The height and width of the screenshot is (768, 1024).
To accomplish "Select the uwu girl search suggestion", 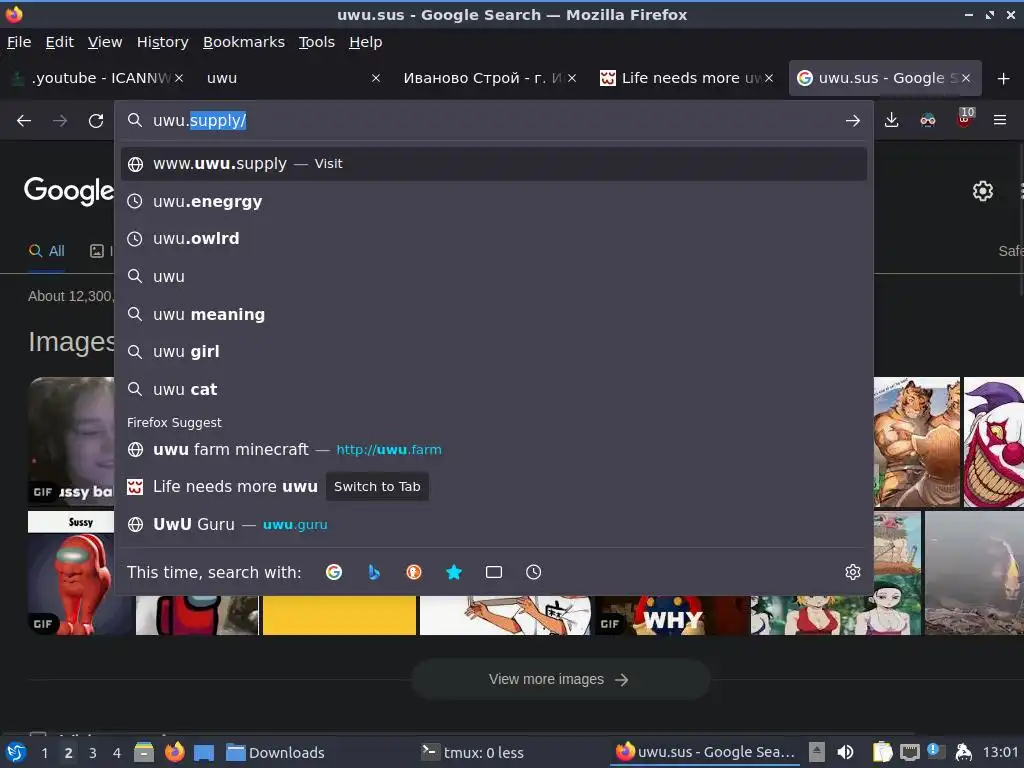I will [494, 351].
